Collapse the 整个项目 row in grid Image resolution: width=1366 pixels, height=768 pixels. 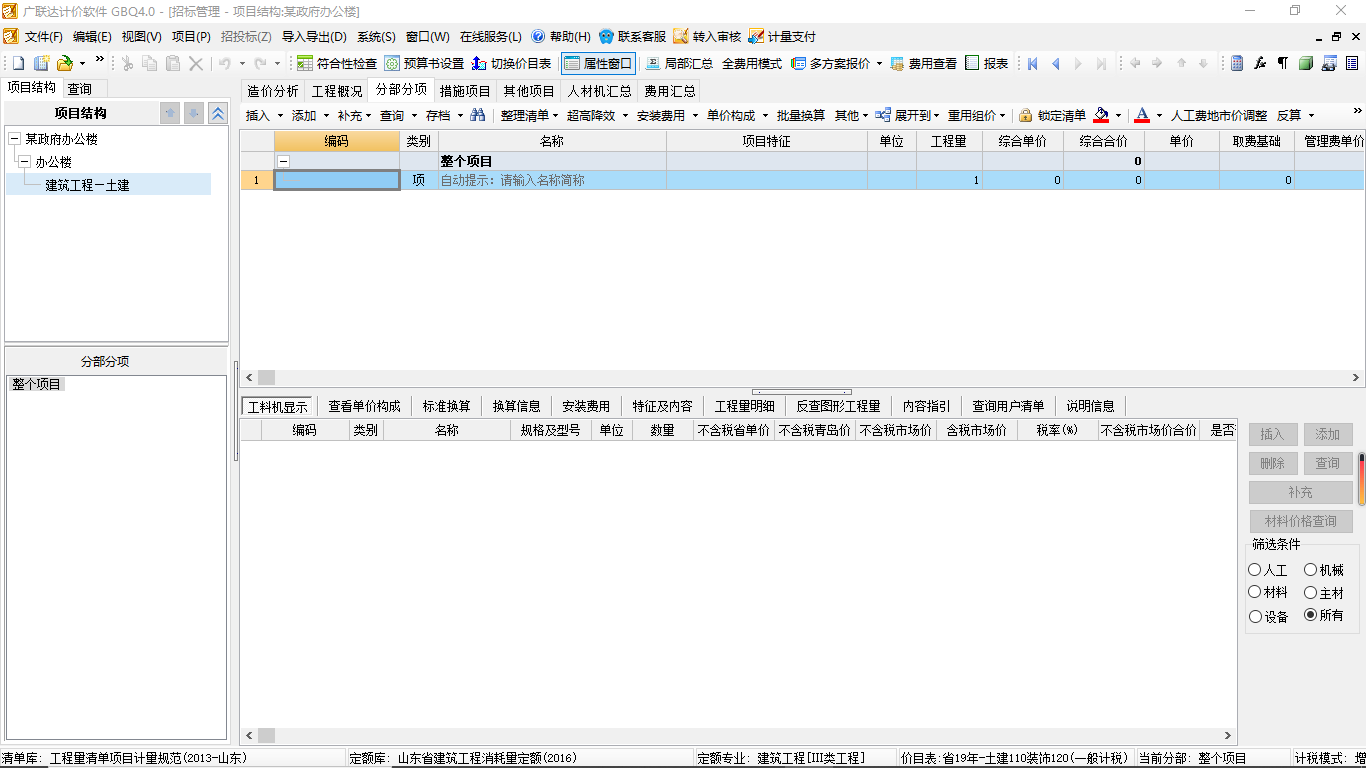(284, 161)
